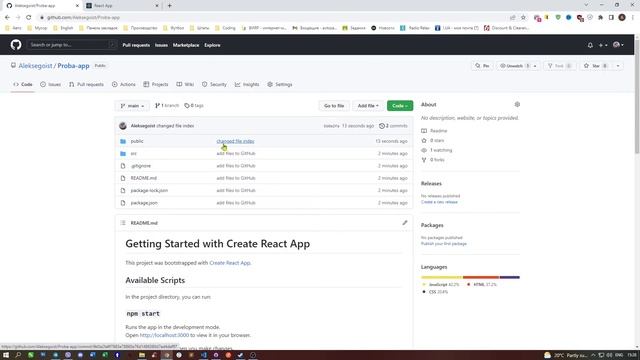Click the public folder icon
This screenshot has height=360, width=640.
(123, 141)
